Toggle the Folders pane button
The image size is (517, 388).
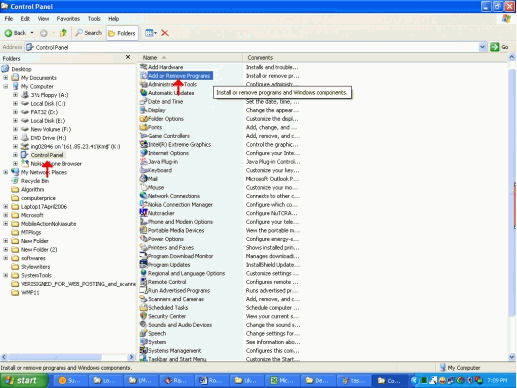pos(122,33)
